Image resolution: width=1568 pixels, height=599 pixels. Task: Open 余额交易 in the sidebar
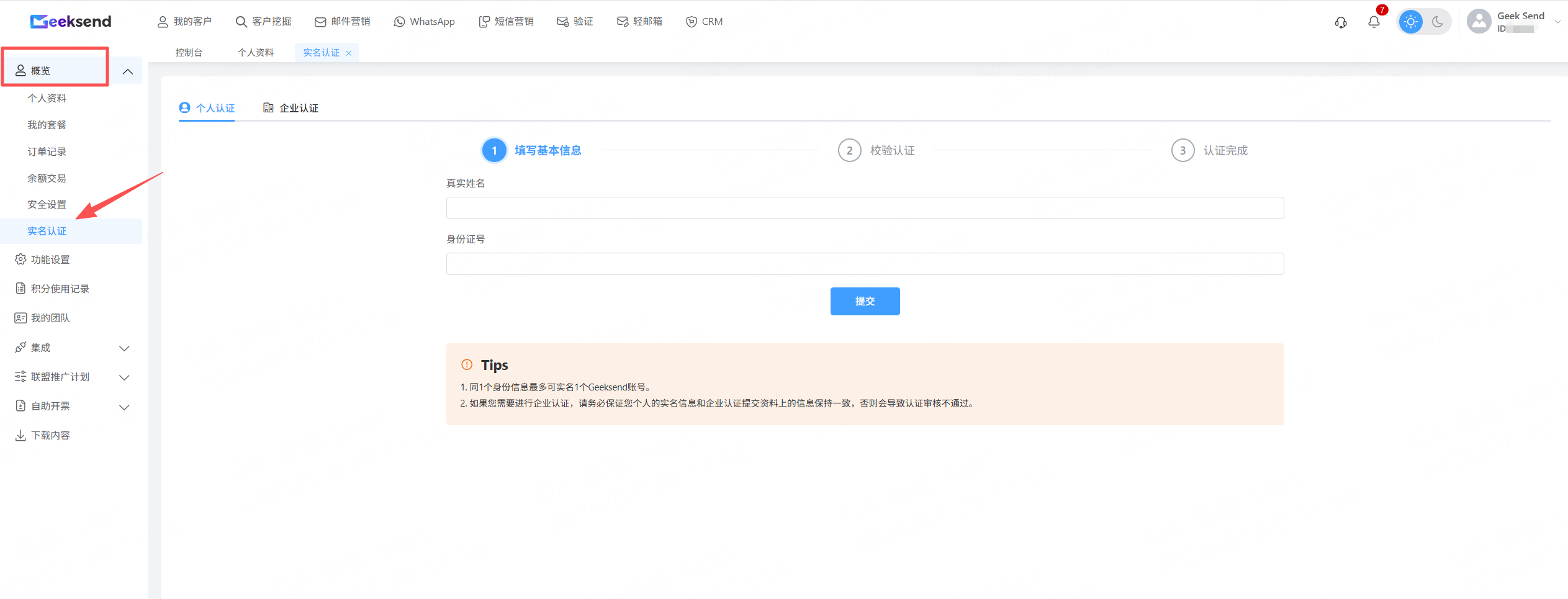(47, 178)
